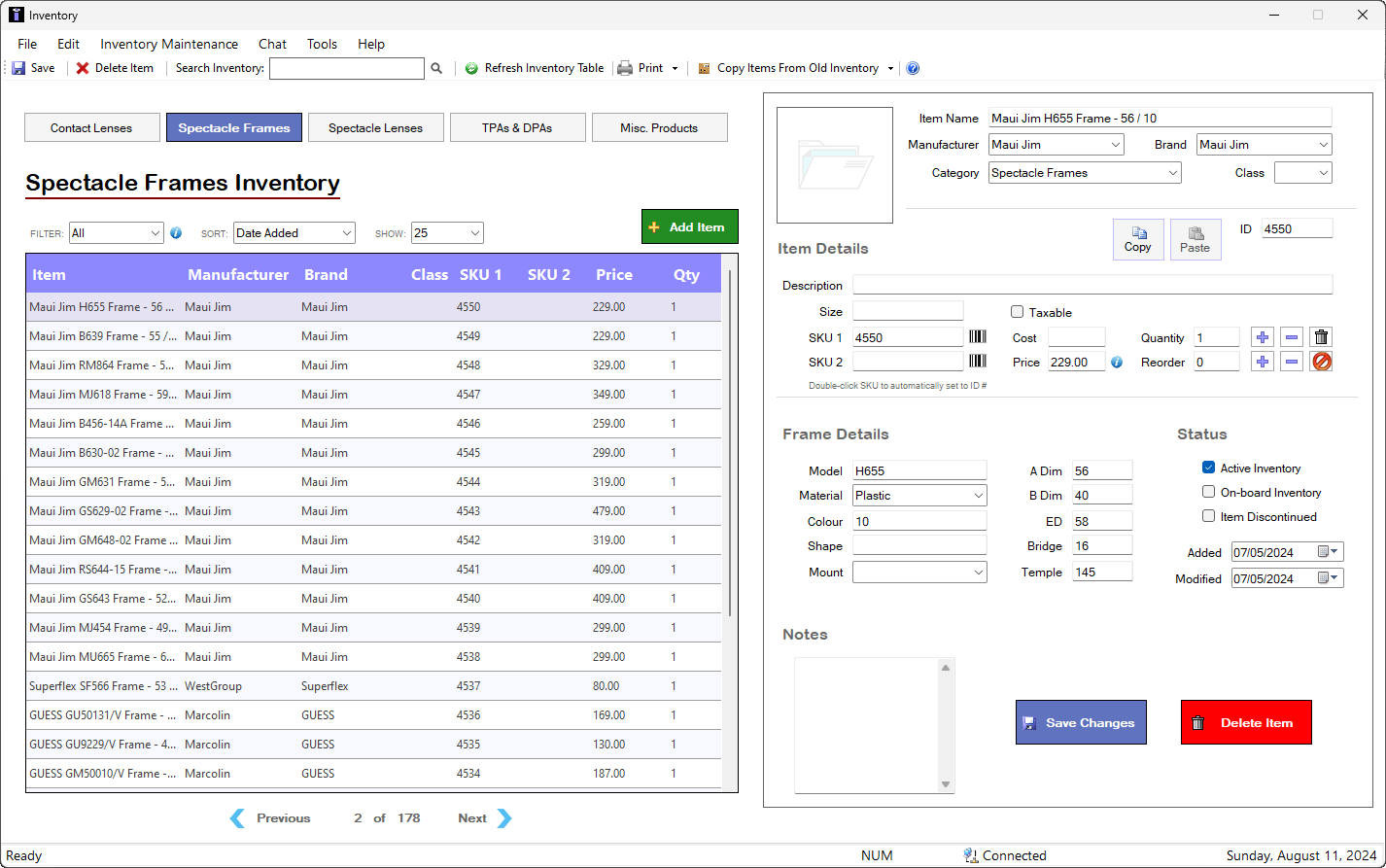Click the minus button next to Quantity
This screenshot has width=1386, height=868.
(1292, 337)
